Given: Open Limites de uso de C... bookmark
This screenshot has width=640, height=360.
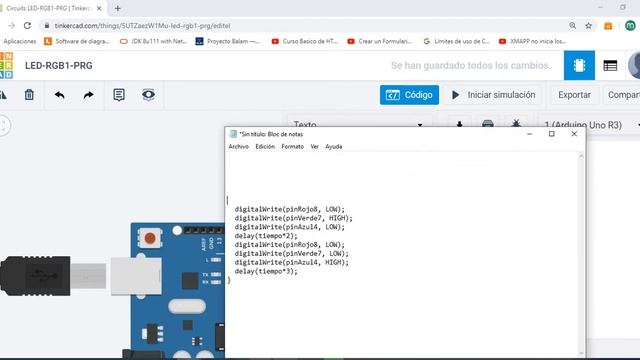Looking at the screenshot, I should point(456,41).
